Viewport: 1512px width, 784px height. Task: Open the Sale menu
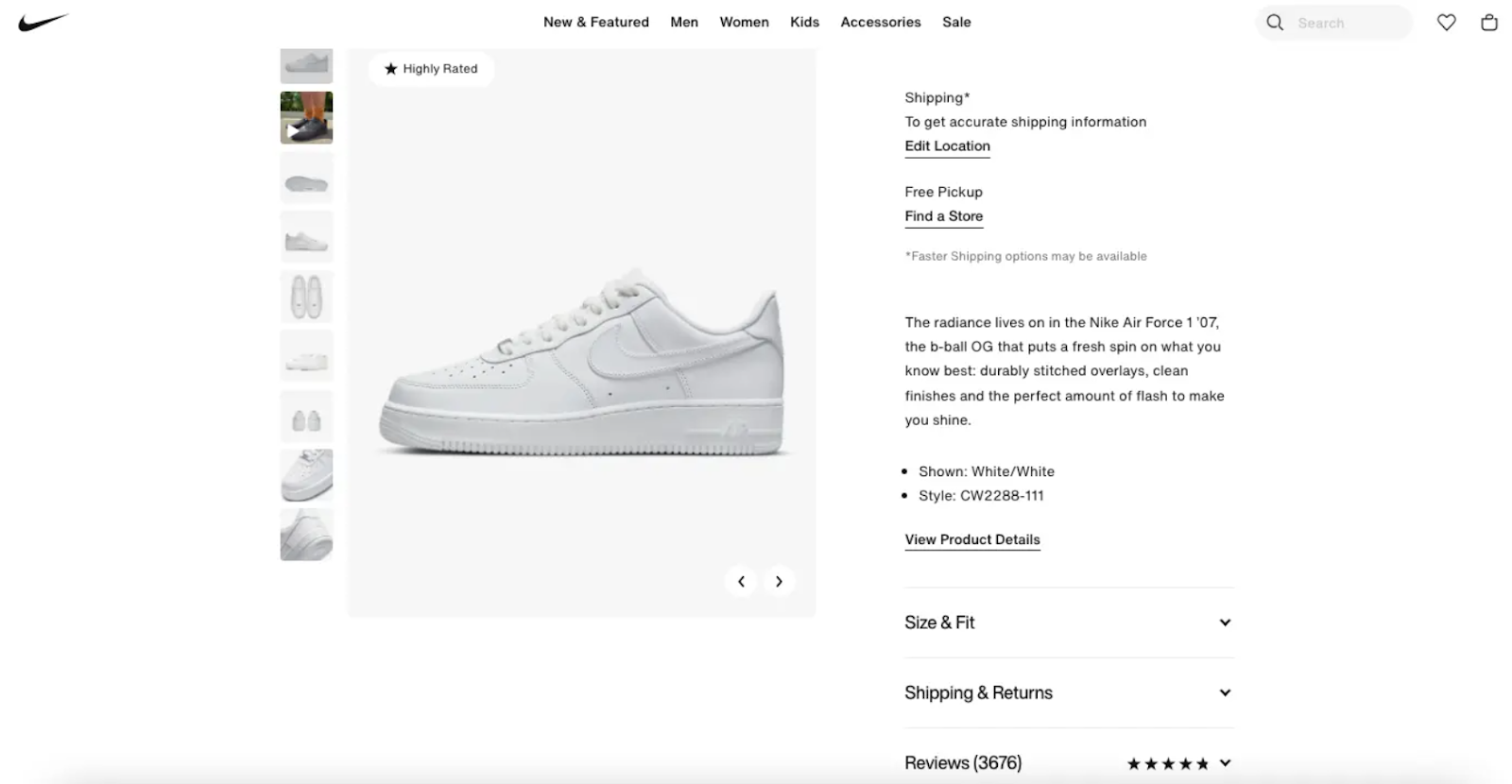coord(956,22)
